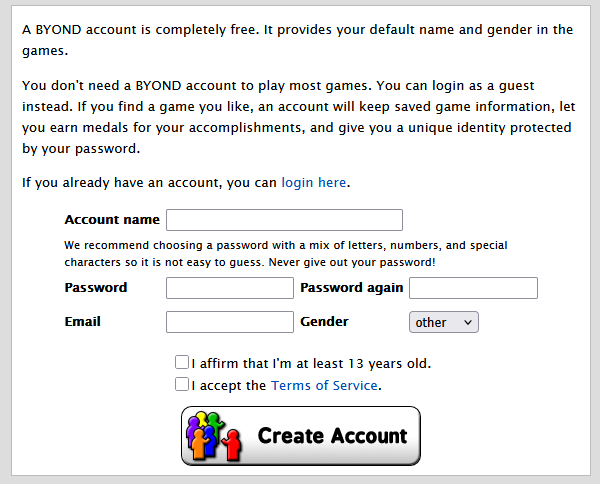
Task: Check the age 13 affirmation checkbox
Action: click(x=181, y=363)
